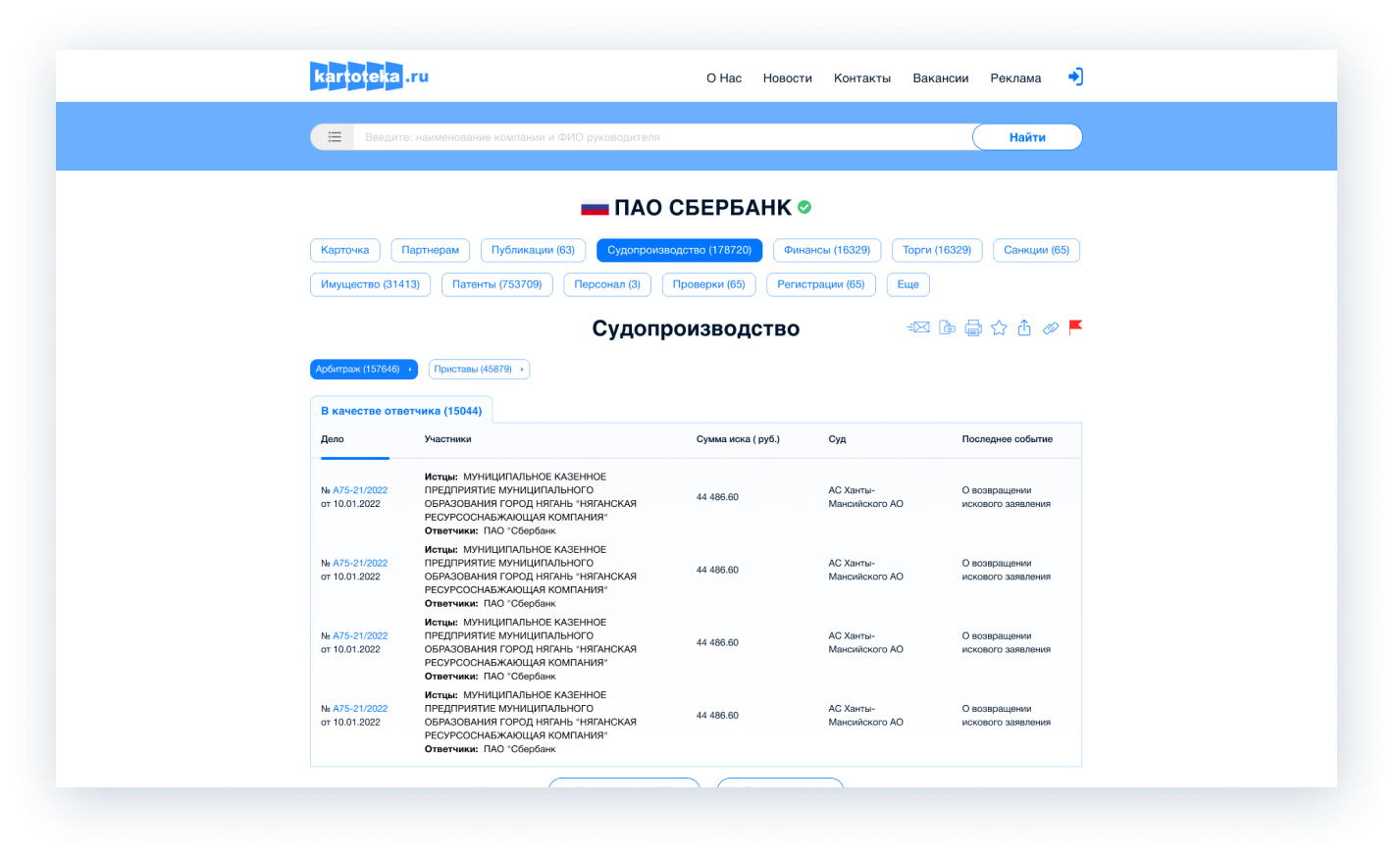Viewport: 1400px width, 856px height.
Task: Click the login arrow icon in header
Action: 1075,76
